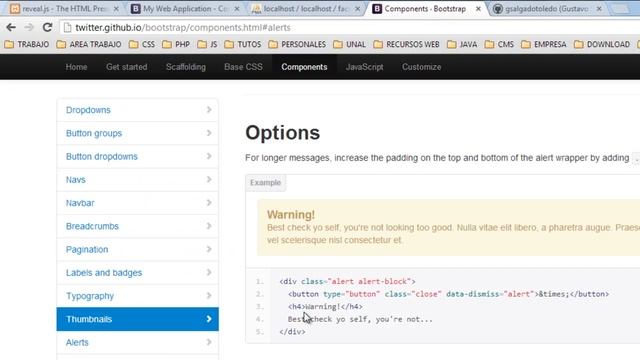Open Get started in the navbar
Screen dimensions: 640x360
pos(127,67)
